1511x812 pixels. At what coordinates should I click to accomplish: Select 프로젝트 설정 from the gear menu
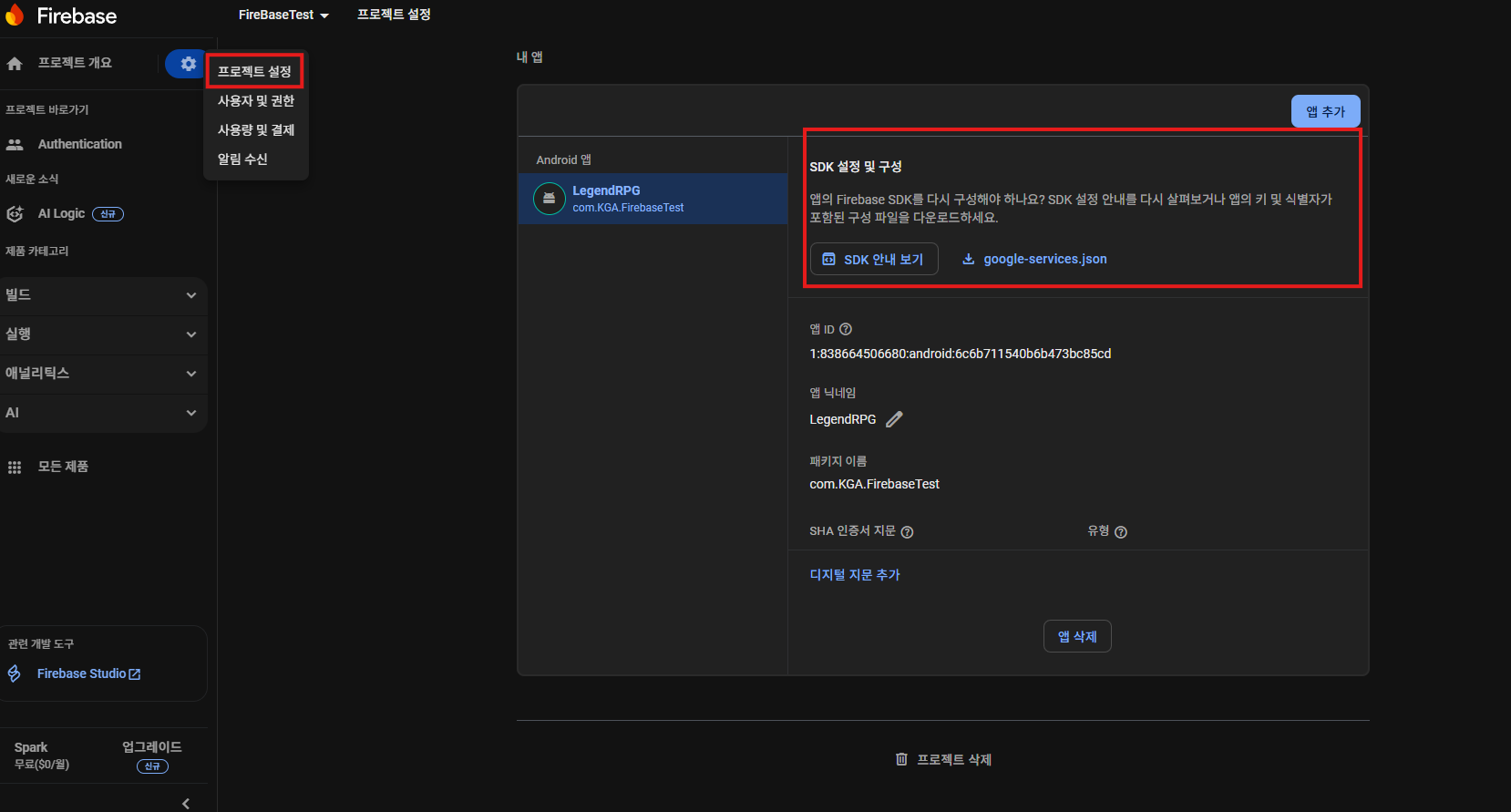254,71
